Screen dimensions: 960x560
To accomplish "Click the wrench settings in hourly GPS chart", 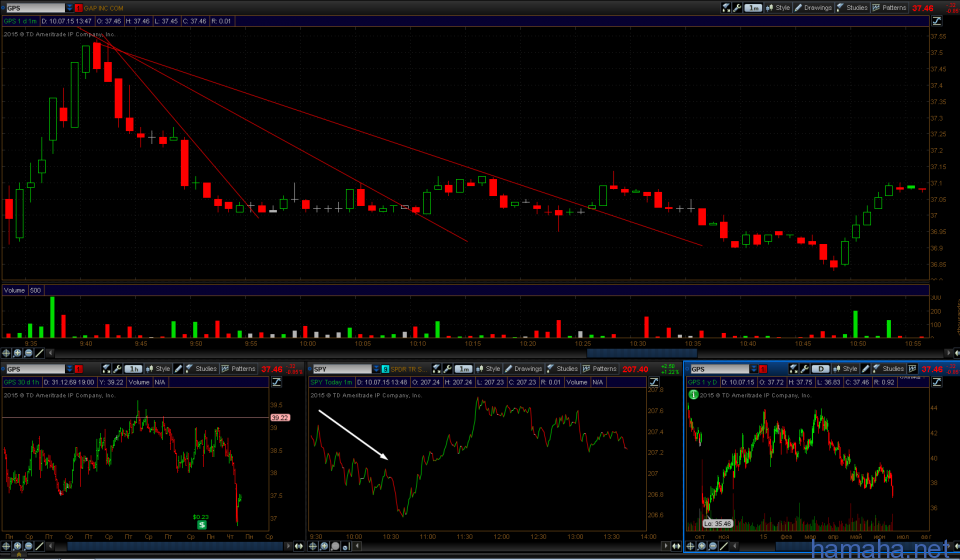I will point(117,369).
